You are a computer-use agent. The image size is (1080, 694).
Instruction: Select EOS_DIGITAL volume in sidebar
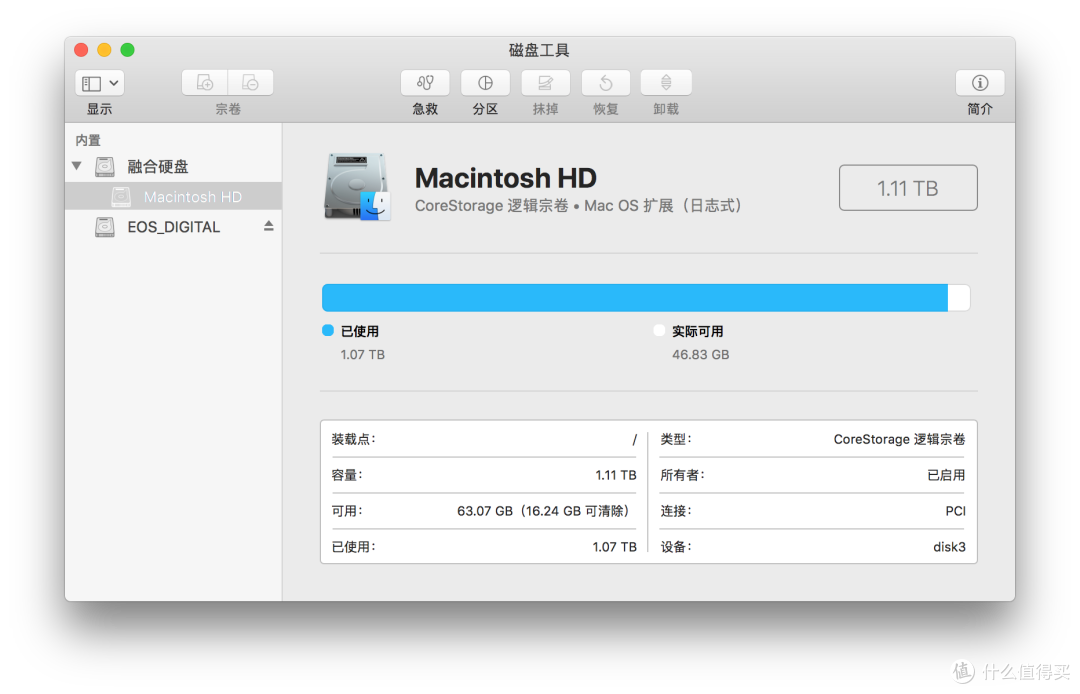(174, 227)
